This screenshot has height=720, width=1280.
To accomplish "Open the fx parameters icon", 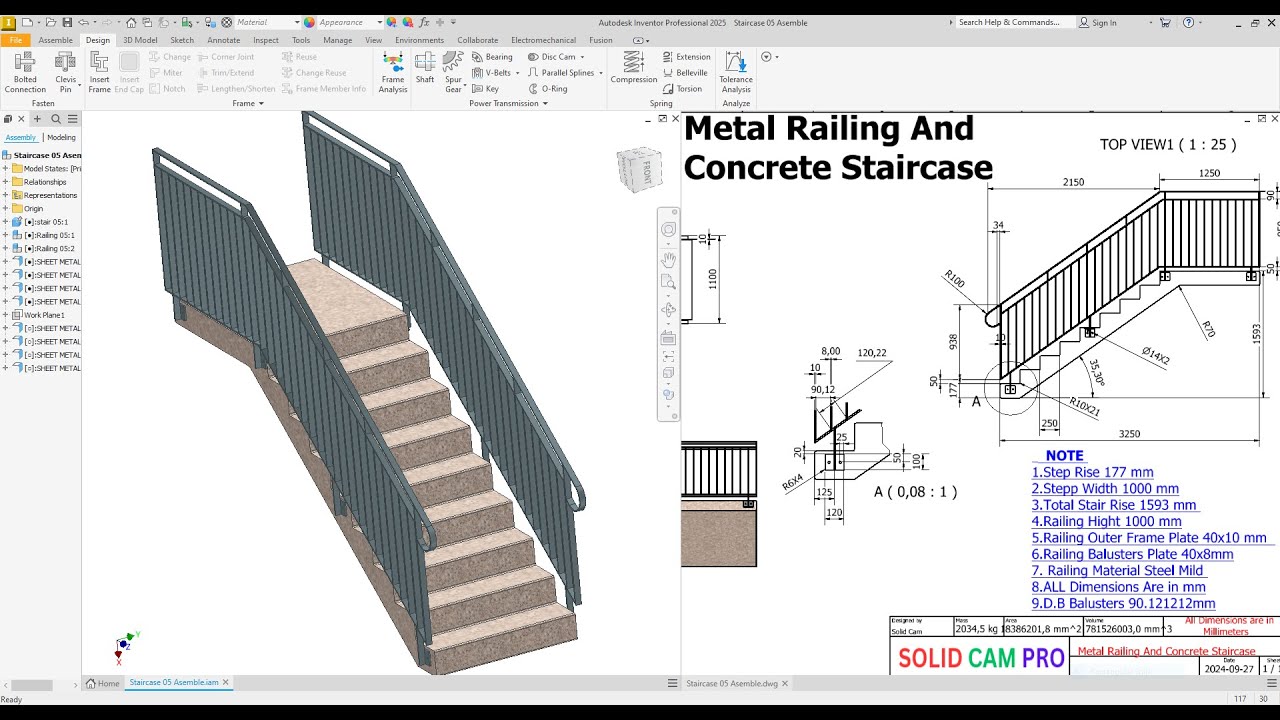I will coord(425,22).
